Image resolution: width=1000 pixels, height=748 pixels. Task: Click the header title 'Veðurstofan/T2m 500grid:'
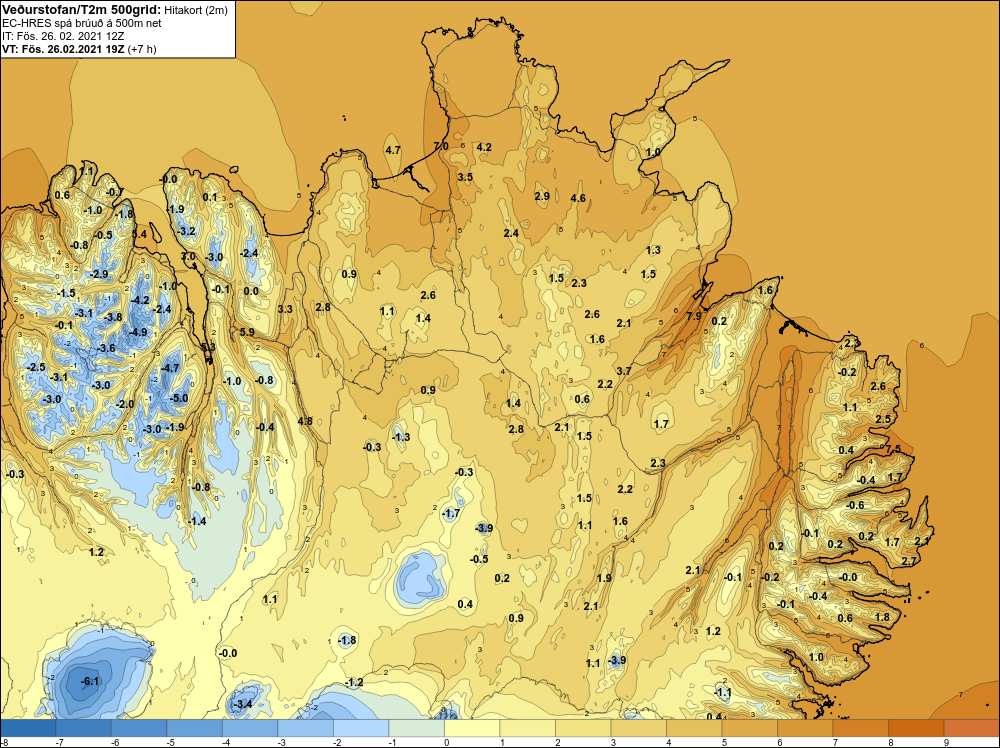[x=82, y=10]
